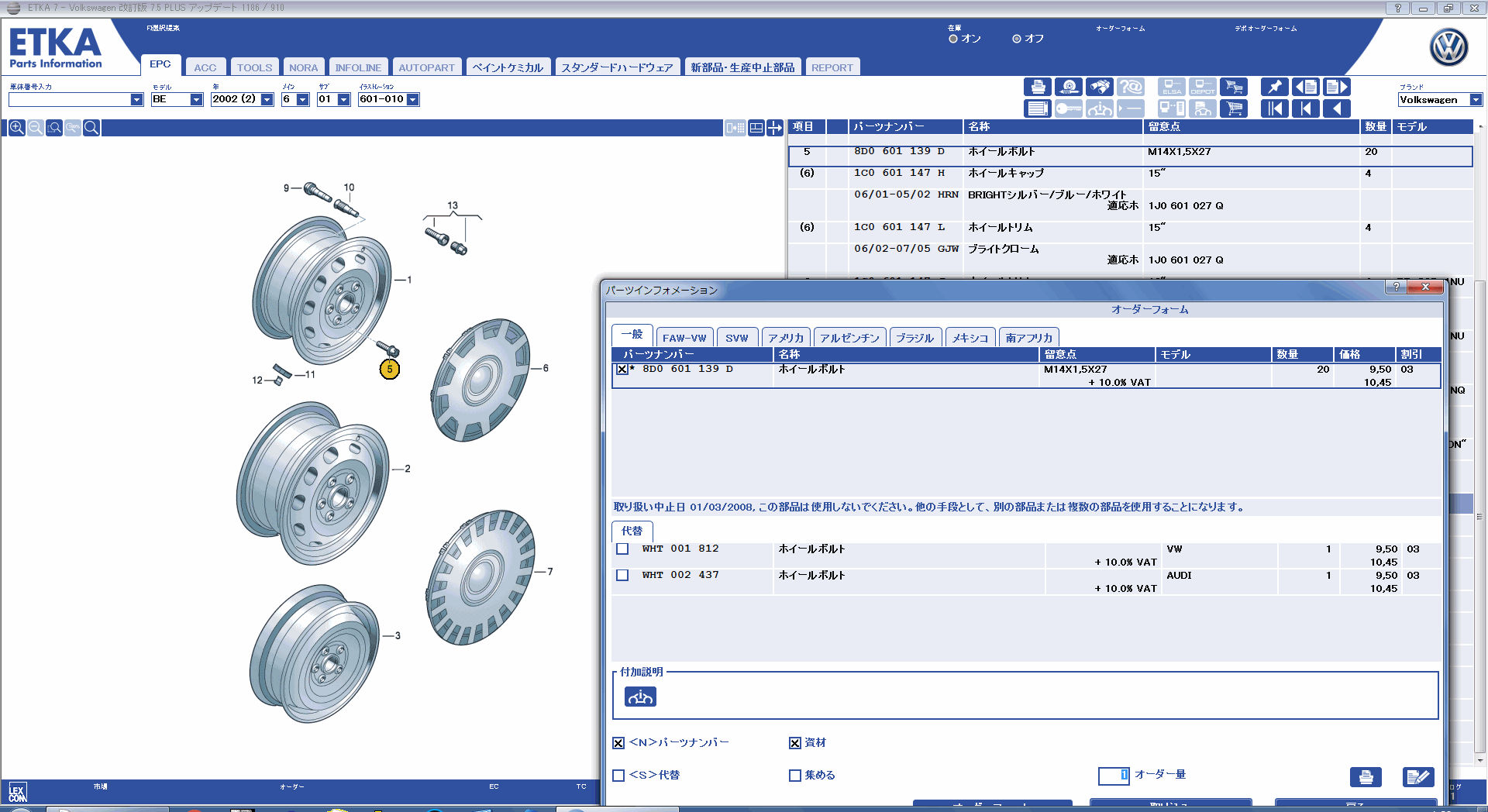Viewport: 1488px width, 812px height.
Task: Toggle the 資材 checkbox
Action: [x=795, y=743]
